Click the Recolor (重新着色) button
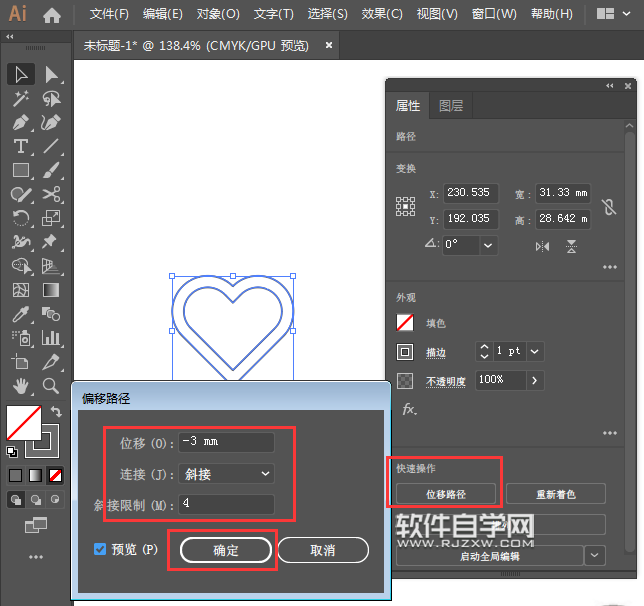This screenshot has height=606, width=644. (x=556, y=494)
